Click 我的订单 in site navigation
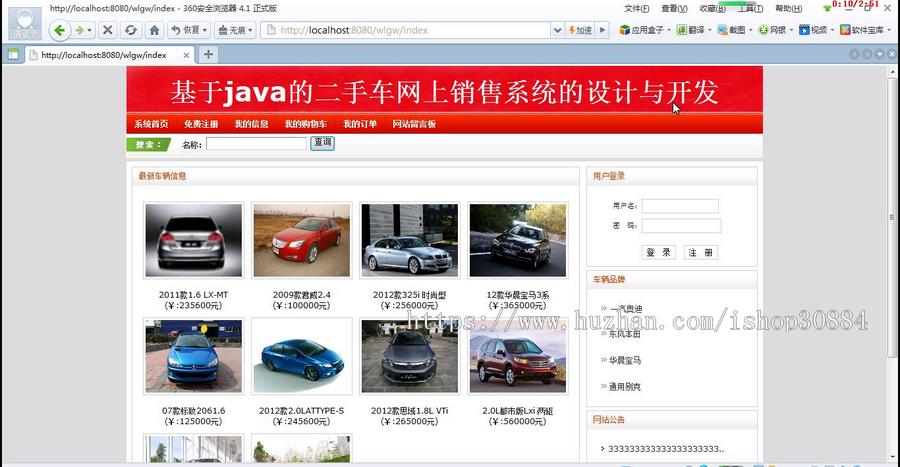 (x=360, y=124)
